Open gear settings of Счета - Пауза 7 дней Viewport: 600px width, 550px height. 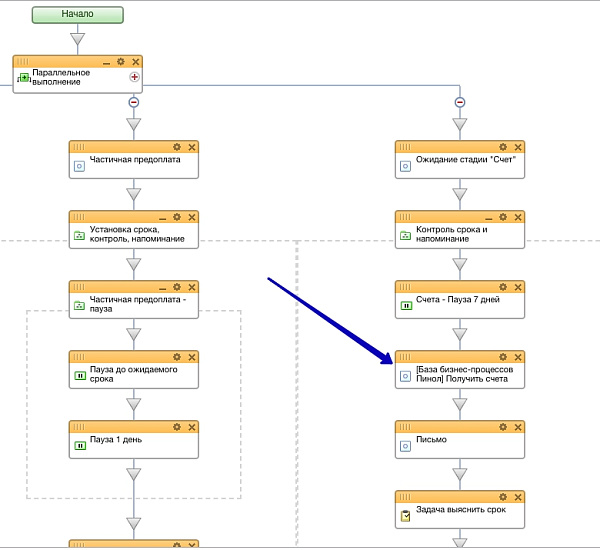point(503,287)
